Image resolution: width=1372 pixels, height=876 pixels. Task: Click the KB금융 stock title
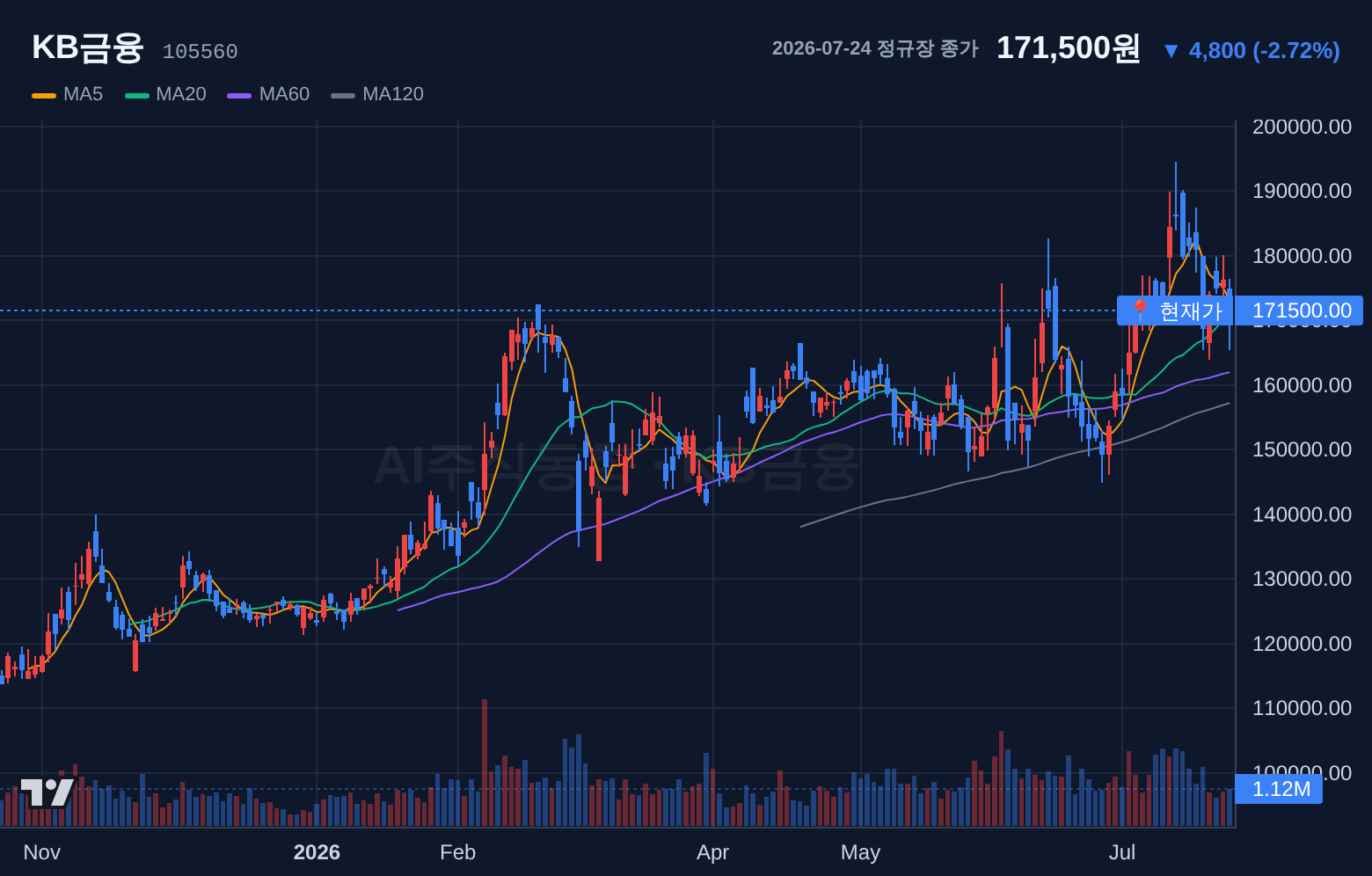click(87, 47)
